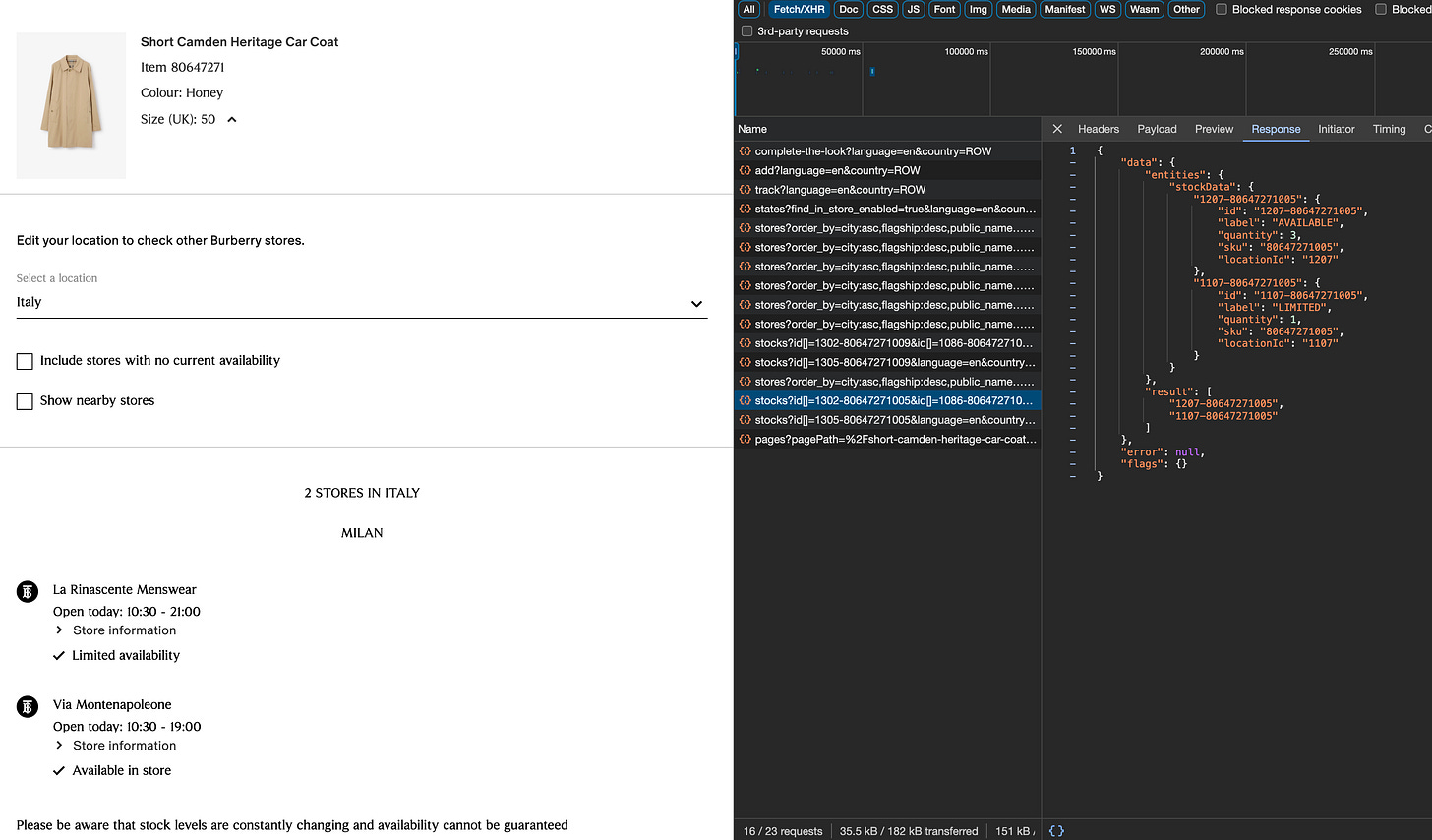Screen dimensions: 1432x840
Task: Select the Response tab
Action: click(1276, 129)
